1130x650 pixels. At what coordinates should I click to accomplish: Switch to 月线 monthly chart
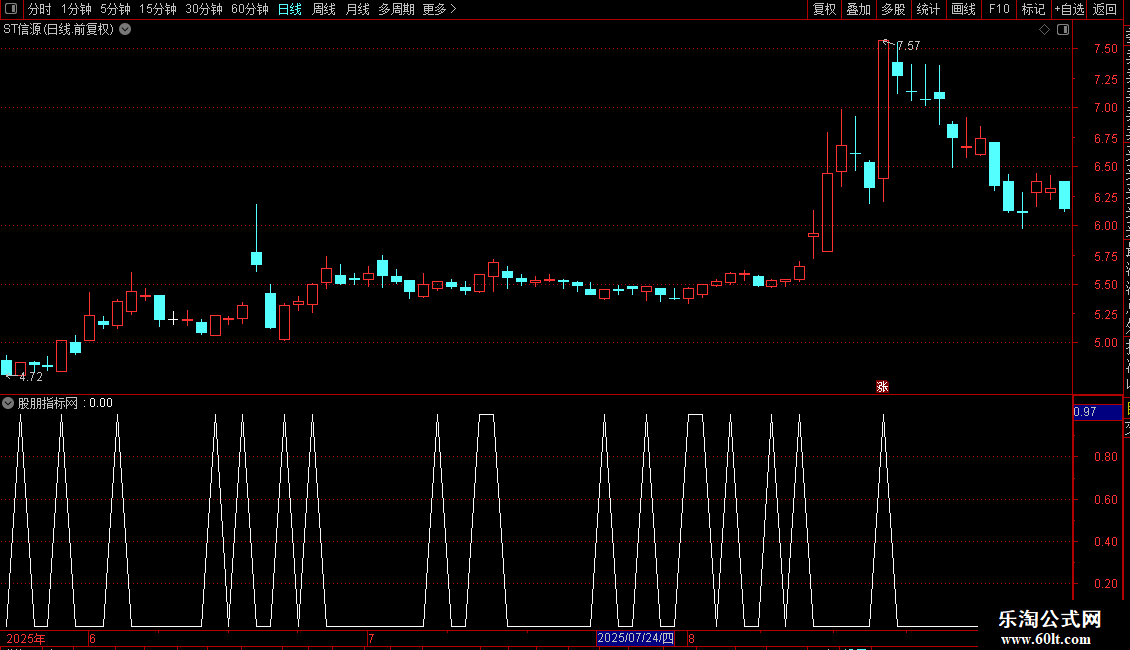point(357,9)
